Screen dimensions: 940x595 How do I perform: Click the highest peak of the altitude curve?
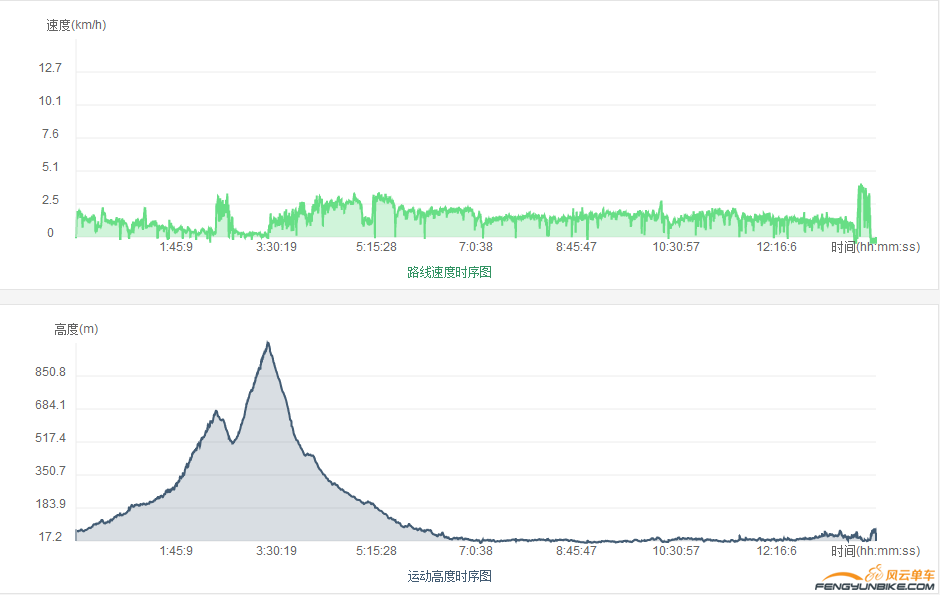coord(267,344)
